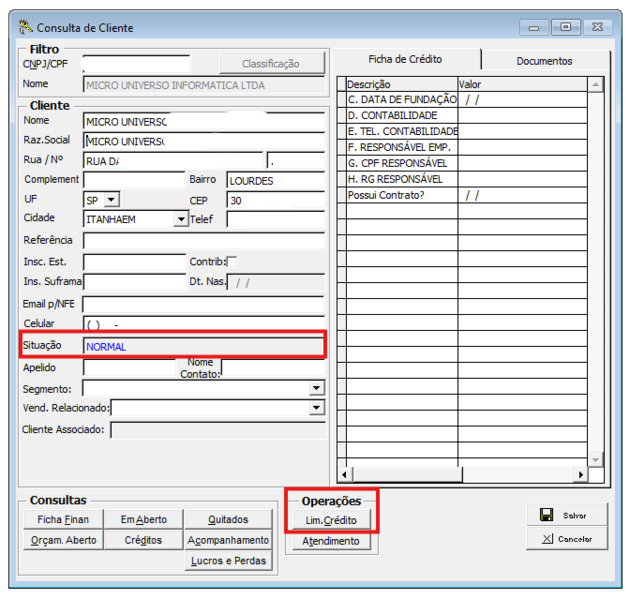Click the Valor column header
This screenshot has width=630, height=599.
coord(522,84)
